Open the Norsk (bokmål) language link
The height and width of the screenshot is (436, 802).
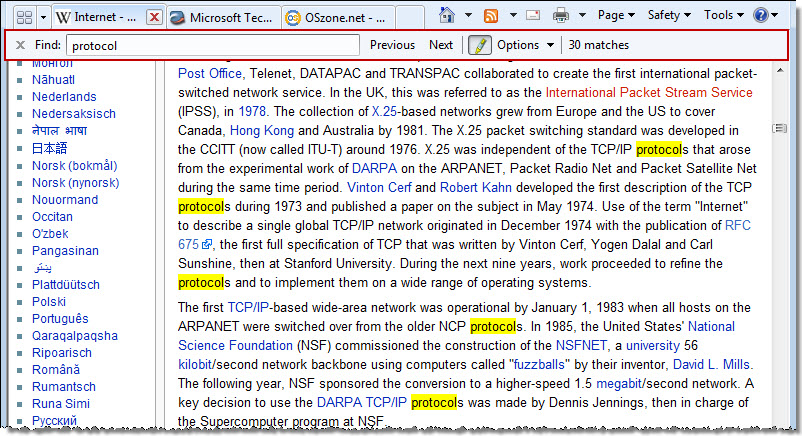pyautogui.click(x=75, y=166)
